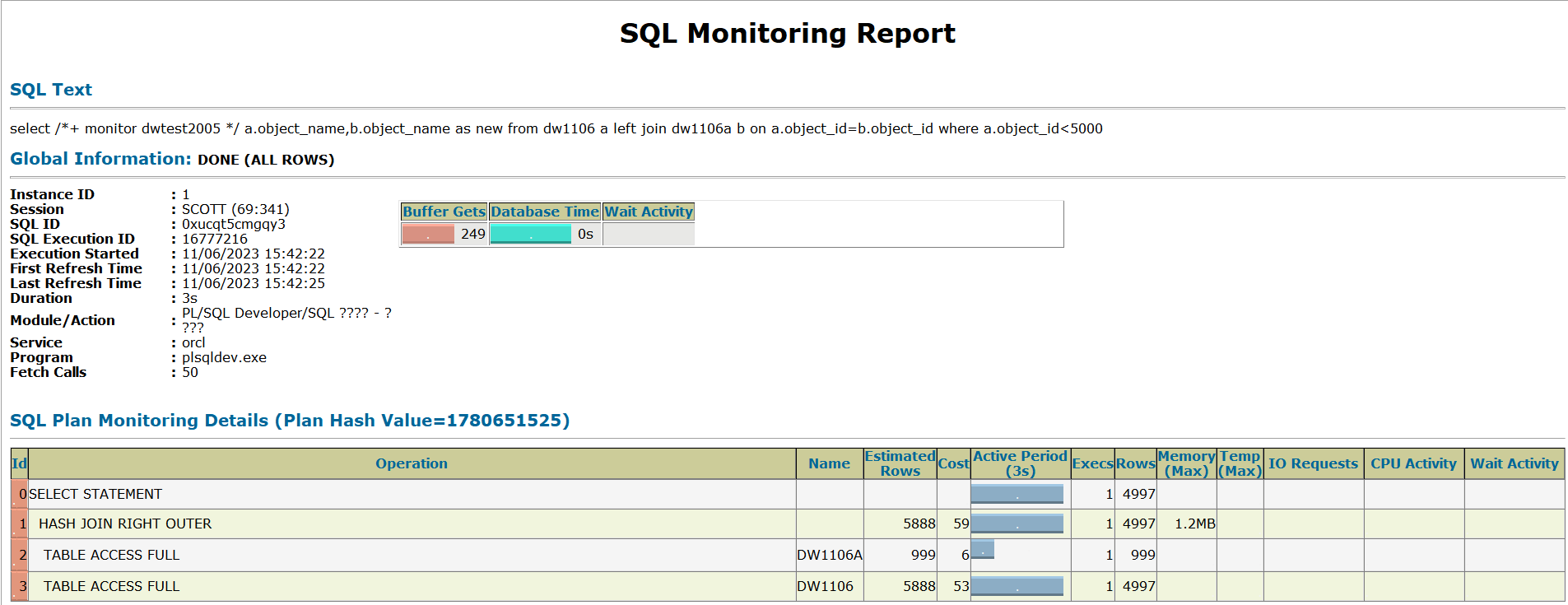This screenshot has width=1568, height=605.
Task: Click the Wait Activity header in Global Information
Action: pos(649,212)
